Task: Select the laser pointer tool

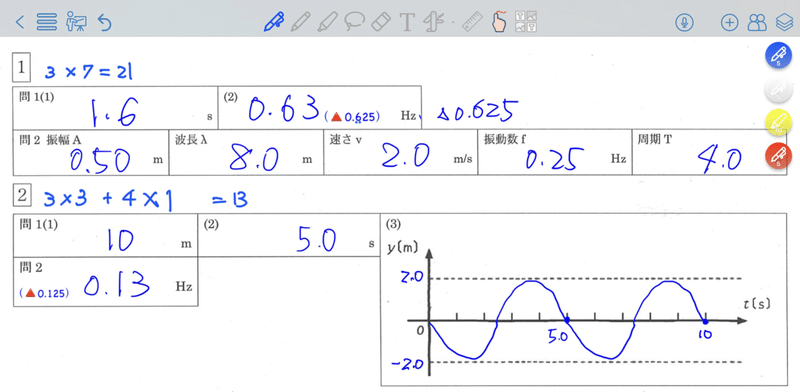Action: pyautogui.click(x=433, y=22)
